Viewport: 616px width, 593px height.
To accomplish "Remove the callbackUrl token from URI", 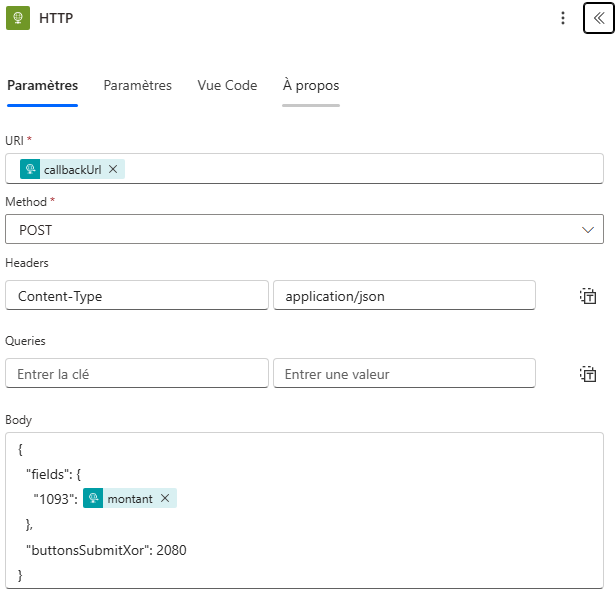I will 113,169.
